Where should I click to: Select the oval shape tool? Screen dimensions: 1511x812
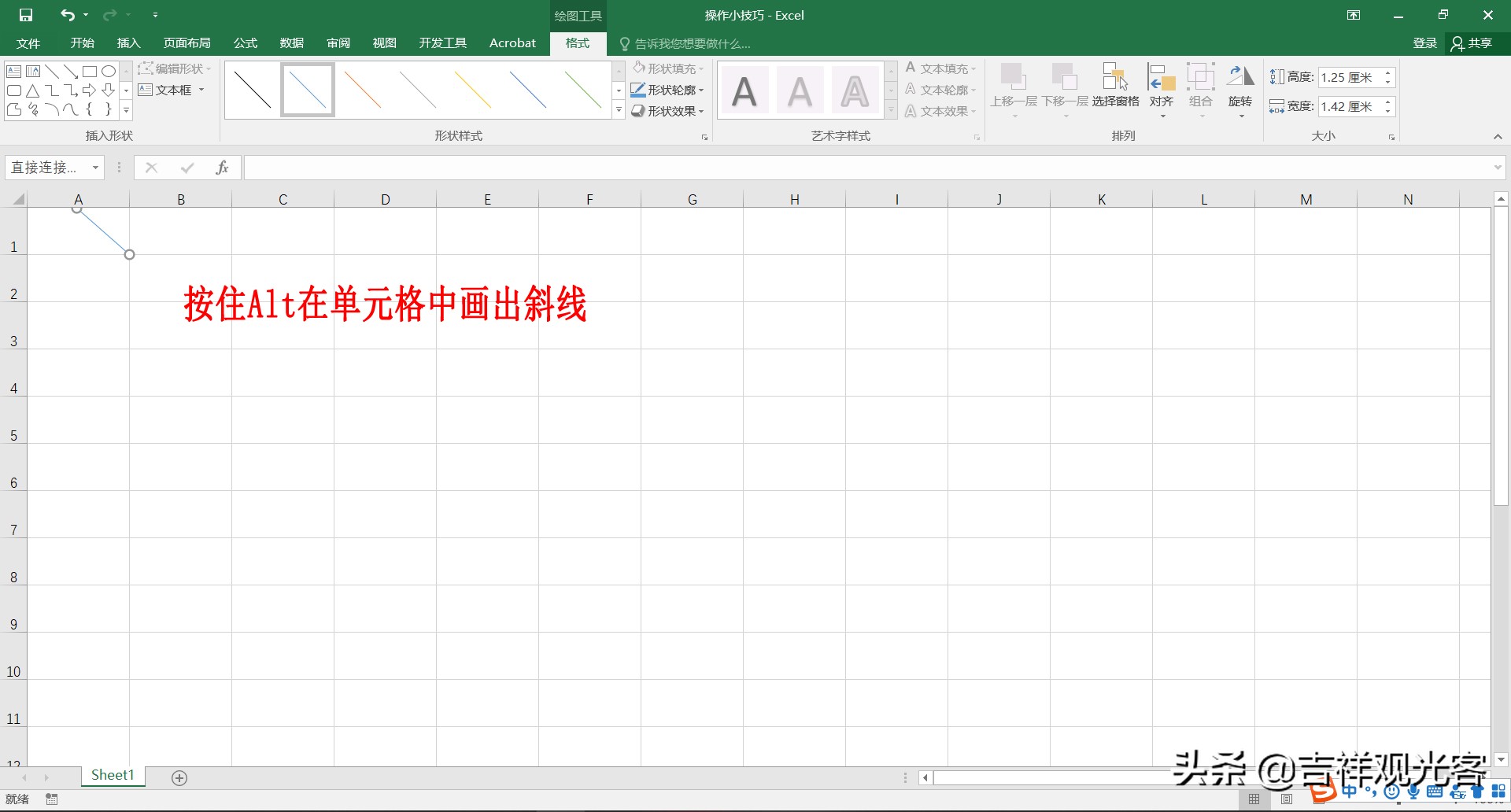point(108,71)
